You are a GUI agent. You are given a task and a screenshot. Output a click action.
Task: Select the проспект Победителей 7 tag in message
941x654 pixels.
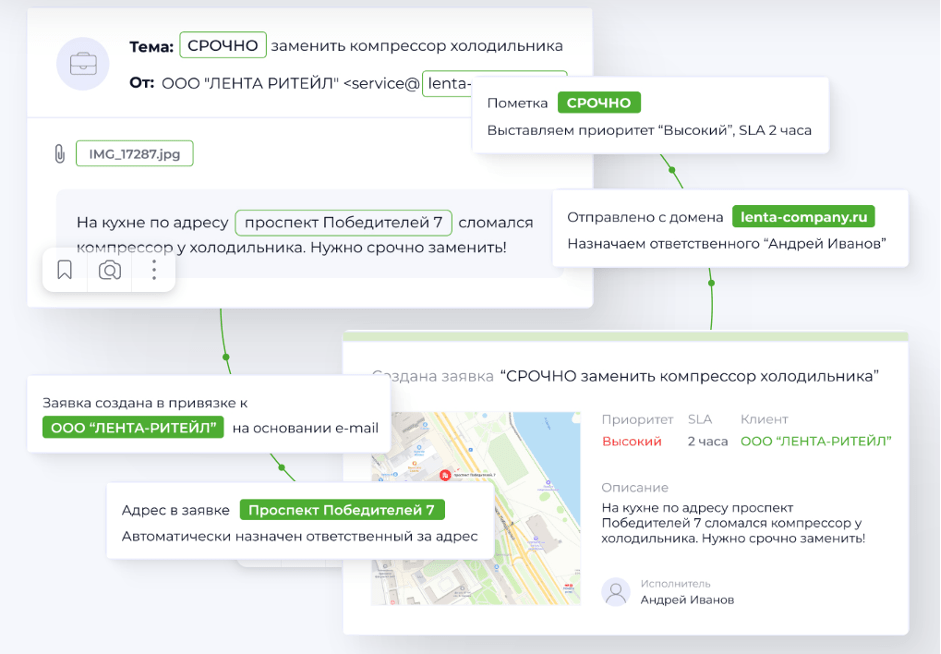click(x=343, y=222)
